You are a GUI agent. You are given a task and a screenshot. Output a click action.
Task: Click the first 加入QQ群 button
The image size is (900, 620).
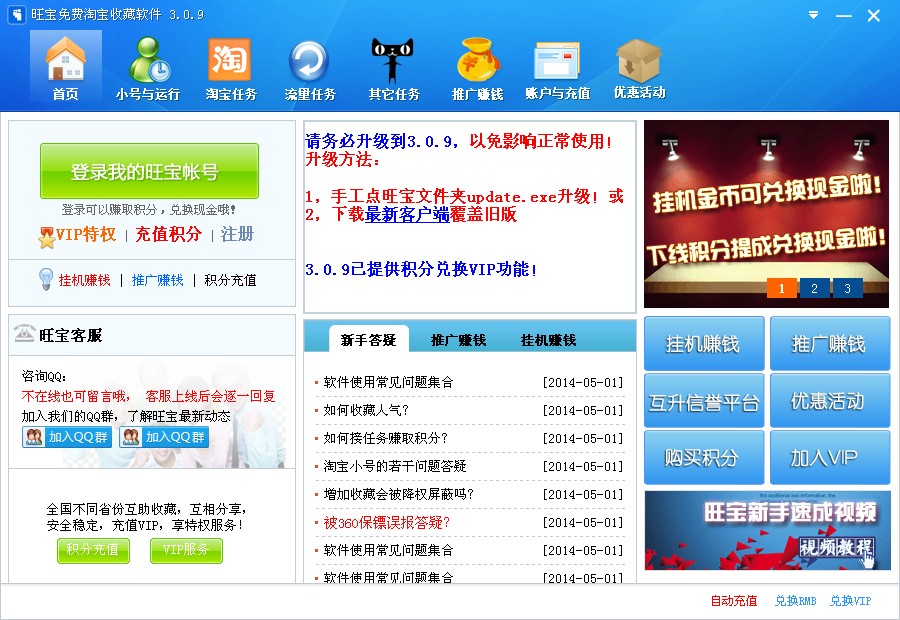point(67,437)
